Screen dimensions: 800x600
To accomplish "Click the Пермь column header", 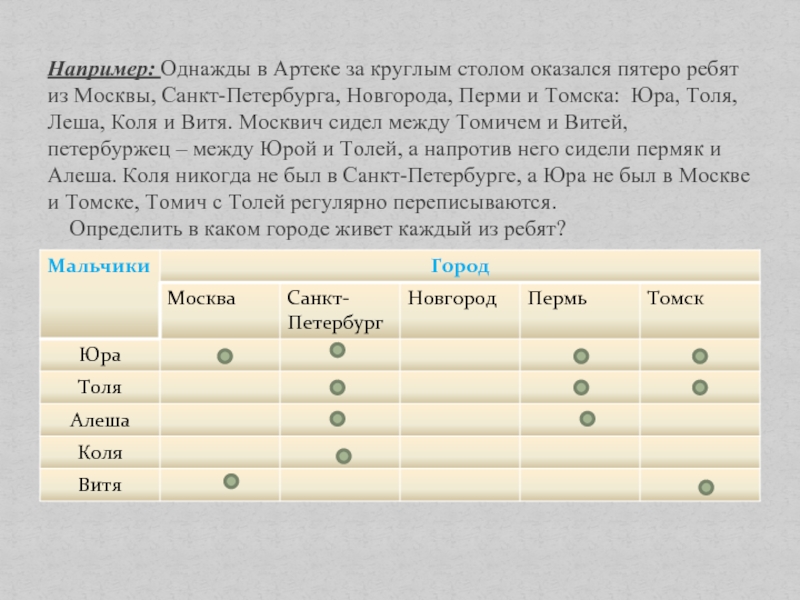I will 580,310.
